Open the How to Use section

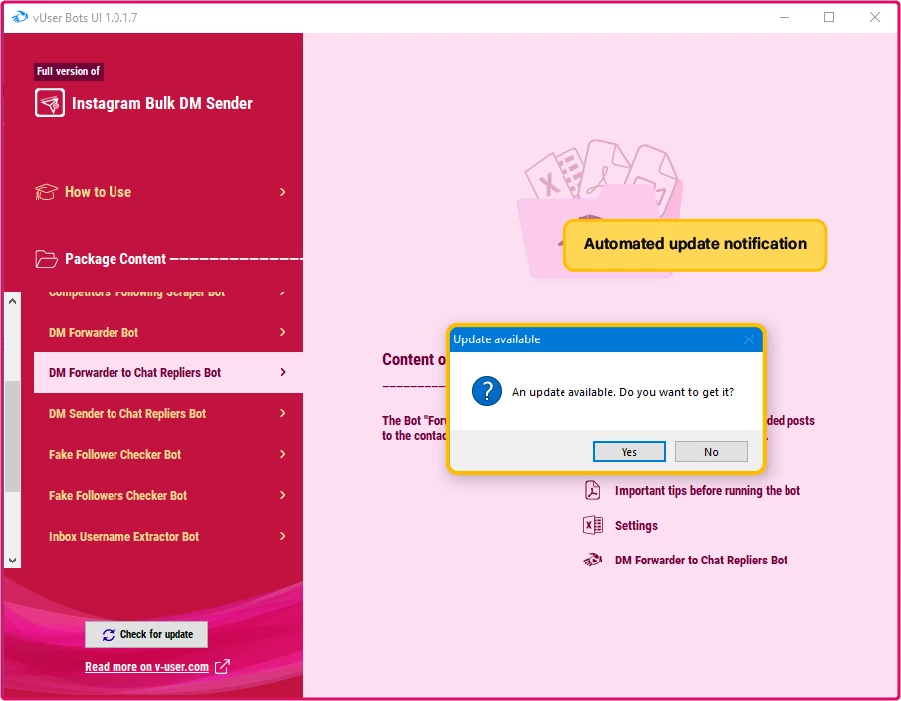pyautogui.click(x=161, y=192)
